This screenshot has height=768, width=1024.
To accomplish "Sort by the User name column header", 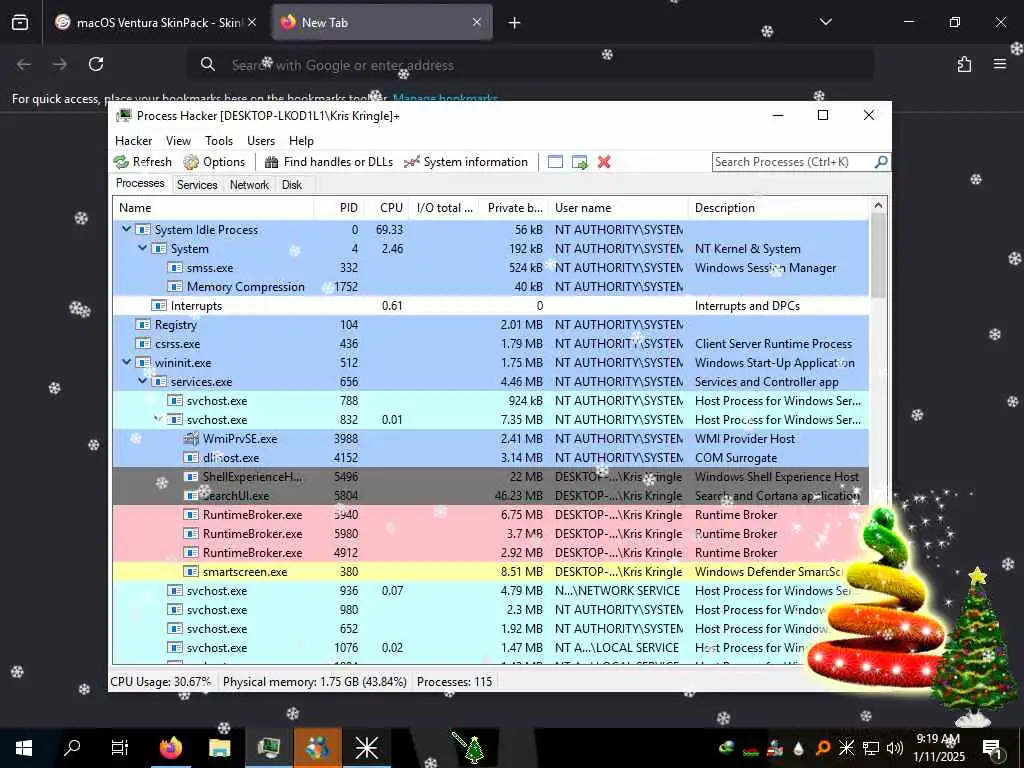I will click(x=618, y=208).
